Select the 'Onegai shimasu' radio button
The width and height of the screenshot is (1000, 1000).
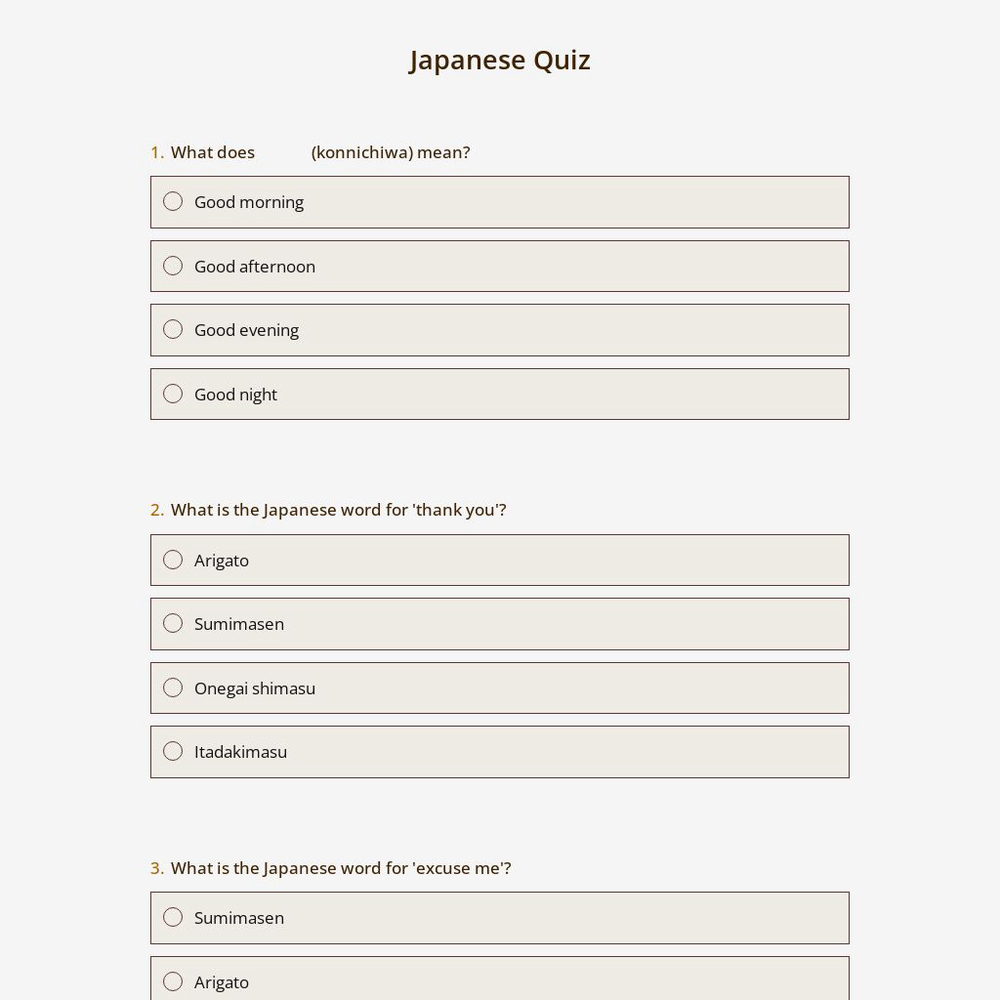click(173, 687)
